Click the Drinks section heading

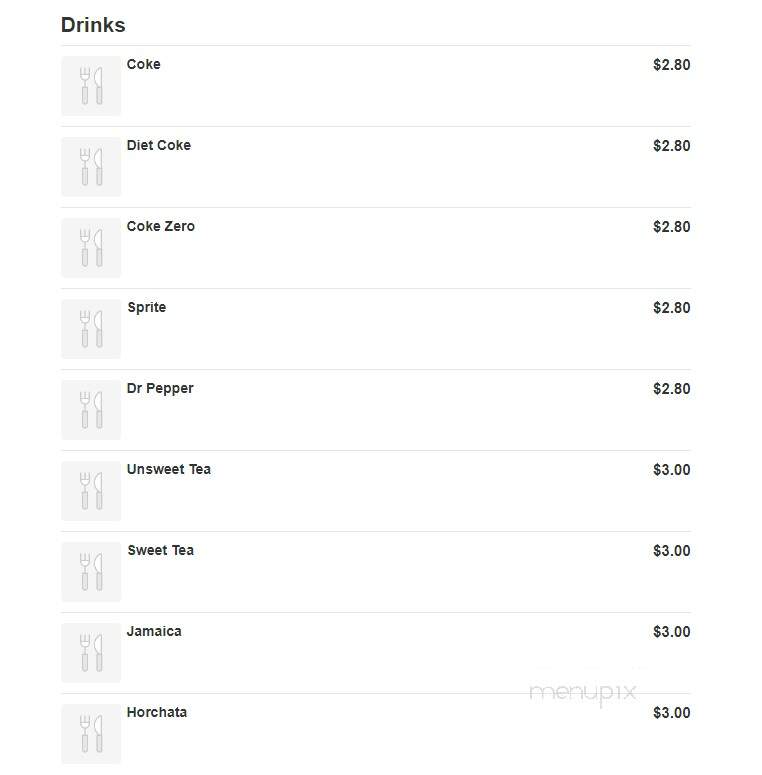point(93,25)
